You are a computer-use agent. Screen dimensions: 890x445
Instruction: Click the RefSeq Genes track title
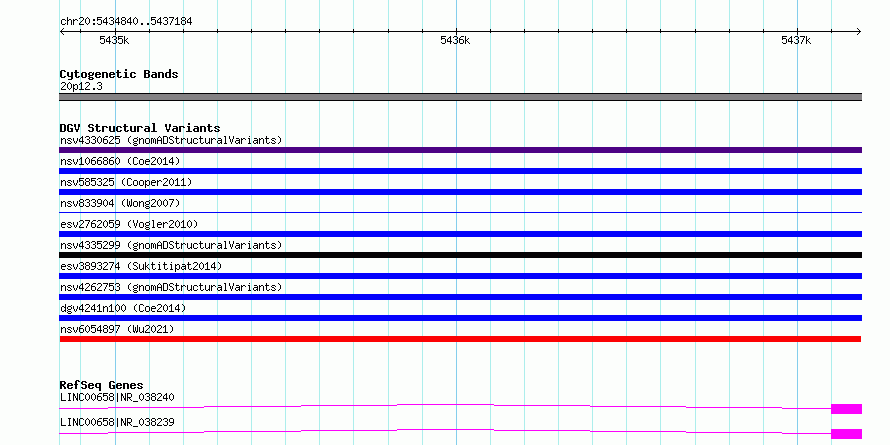(101, 385)
